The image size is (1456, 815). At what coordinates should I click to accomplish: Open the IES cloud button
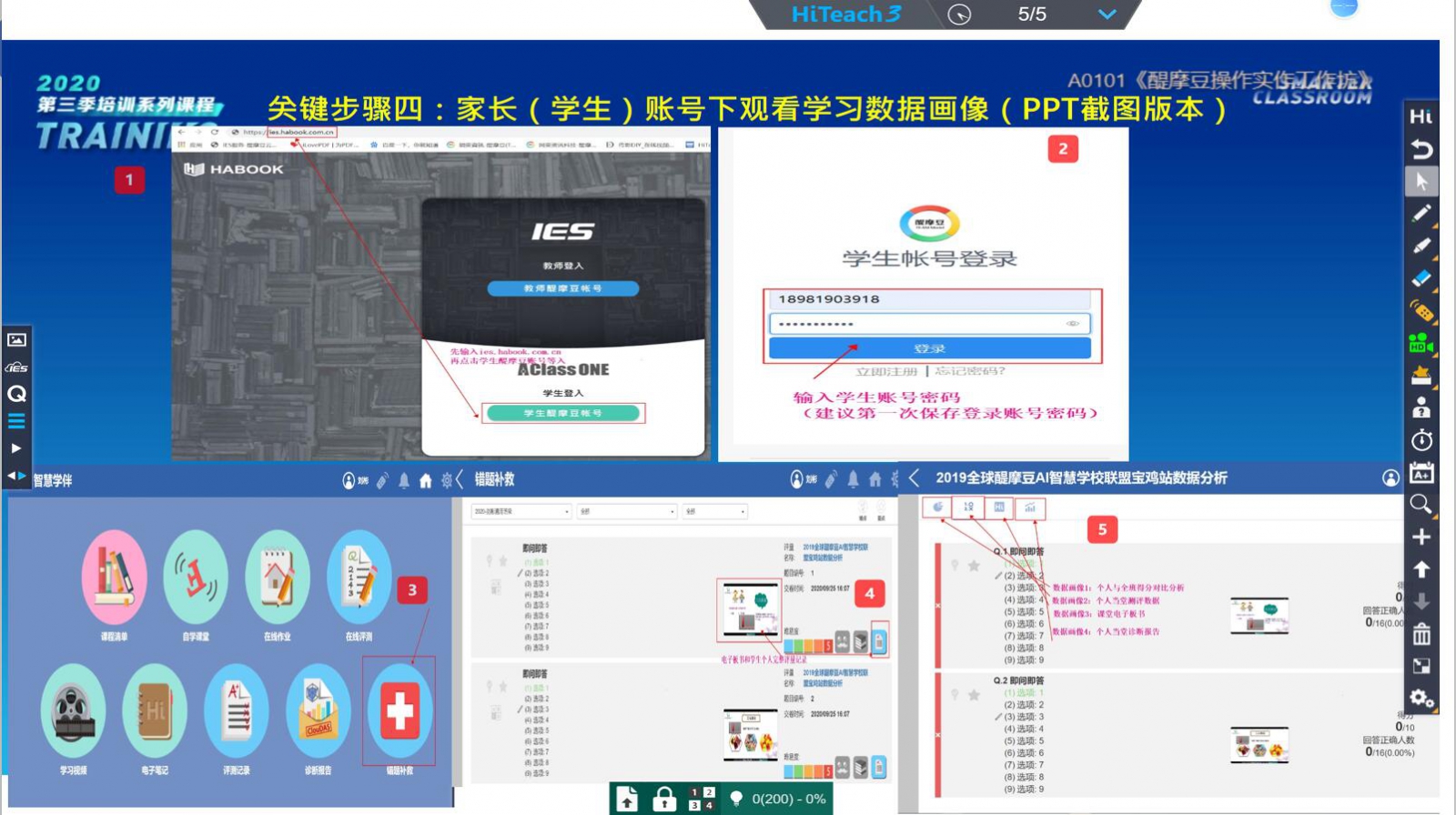pos(16,367)
